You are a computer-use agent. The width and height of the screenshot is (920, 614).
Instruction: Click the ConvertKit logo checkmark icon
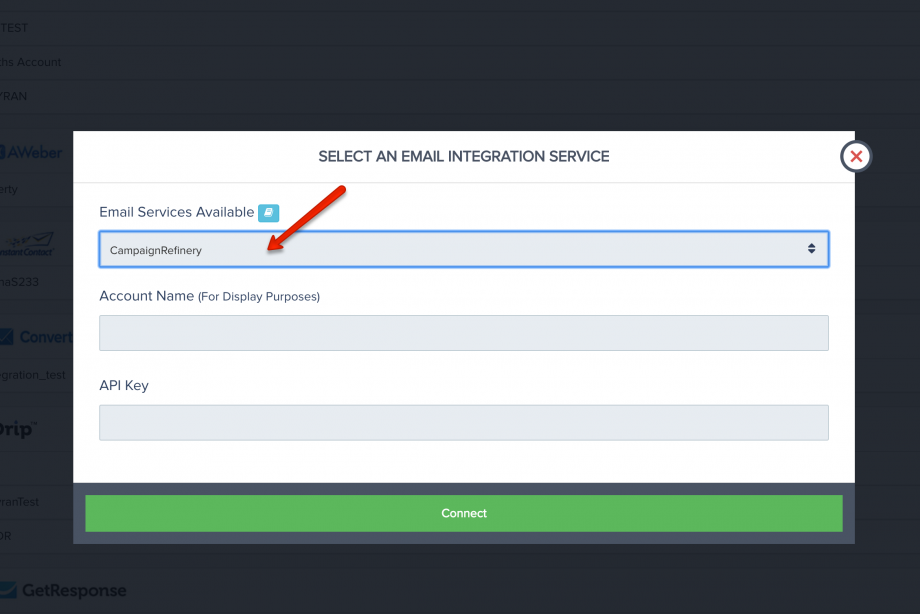[x=6, y=337]
